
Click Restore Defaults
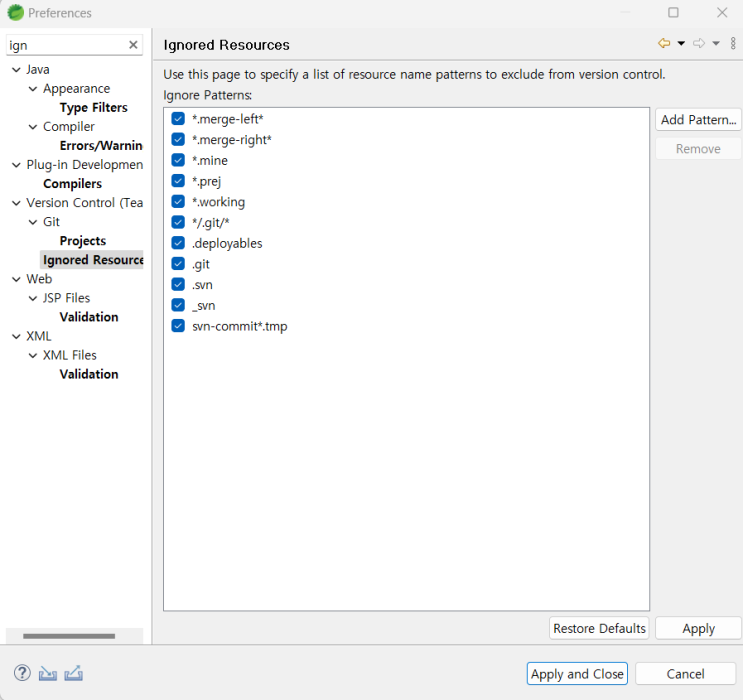(x=599, y=628)
